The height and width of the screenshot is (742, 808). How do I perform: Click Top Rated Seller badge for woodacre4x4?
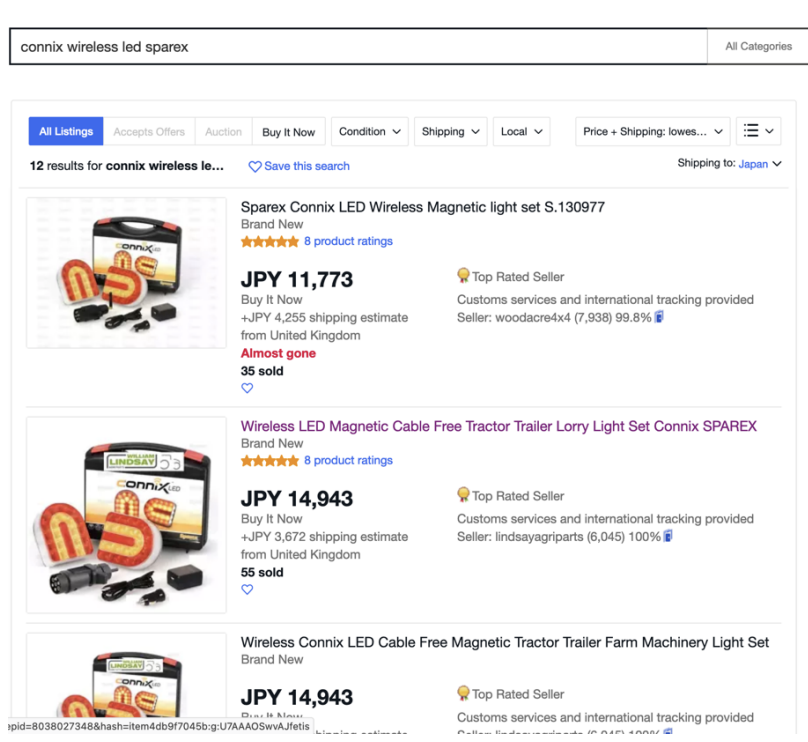[x=463, y=276]
